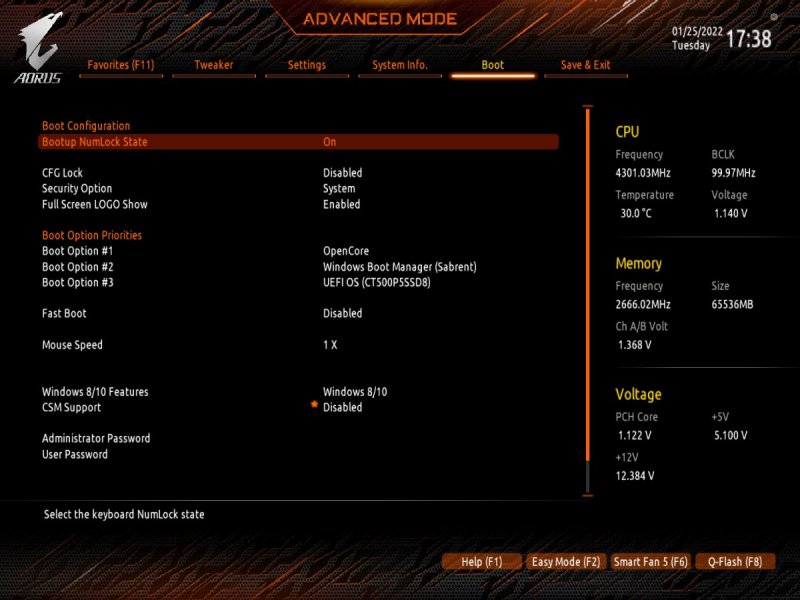The height and width of the screenshot is (600, 800).
Task: Open the Windows 8/10 value dropdown
Action: click(x=355, y=392)
